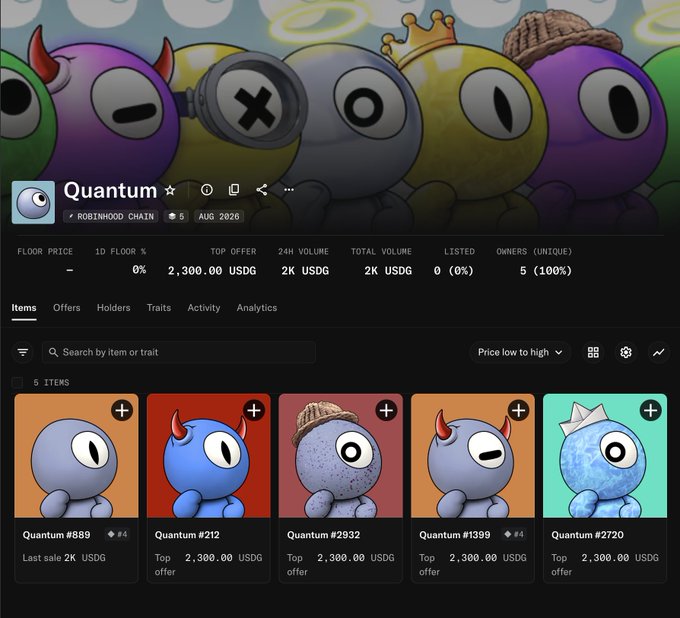The height and width of the screenshot is (618, 680).
Task: Open display settings gear
Action: (x=626, y=352)
